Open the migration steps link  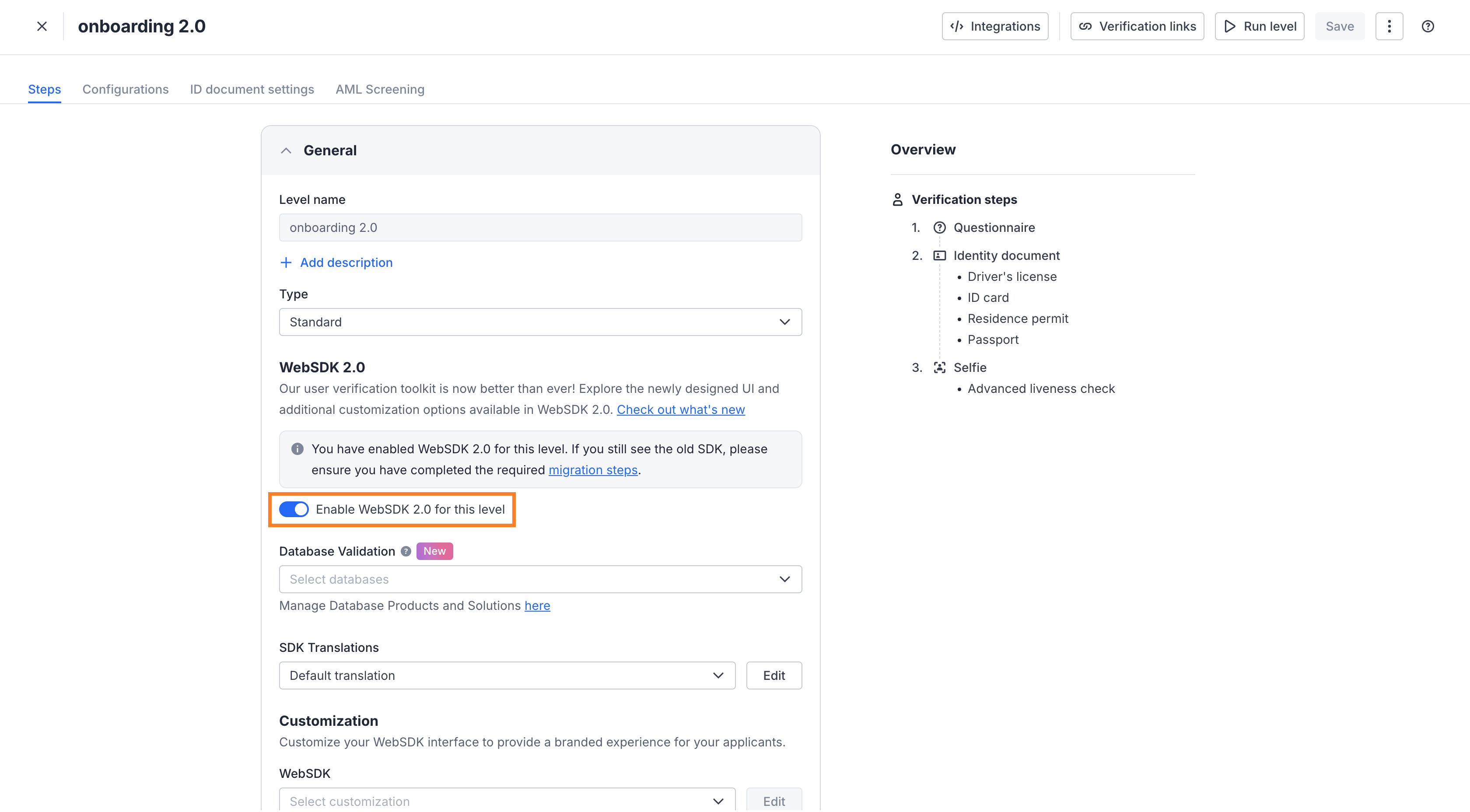[593, 469]
